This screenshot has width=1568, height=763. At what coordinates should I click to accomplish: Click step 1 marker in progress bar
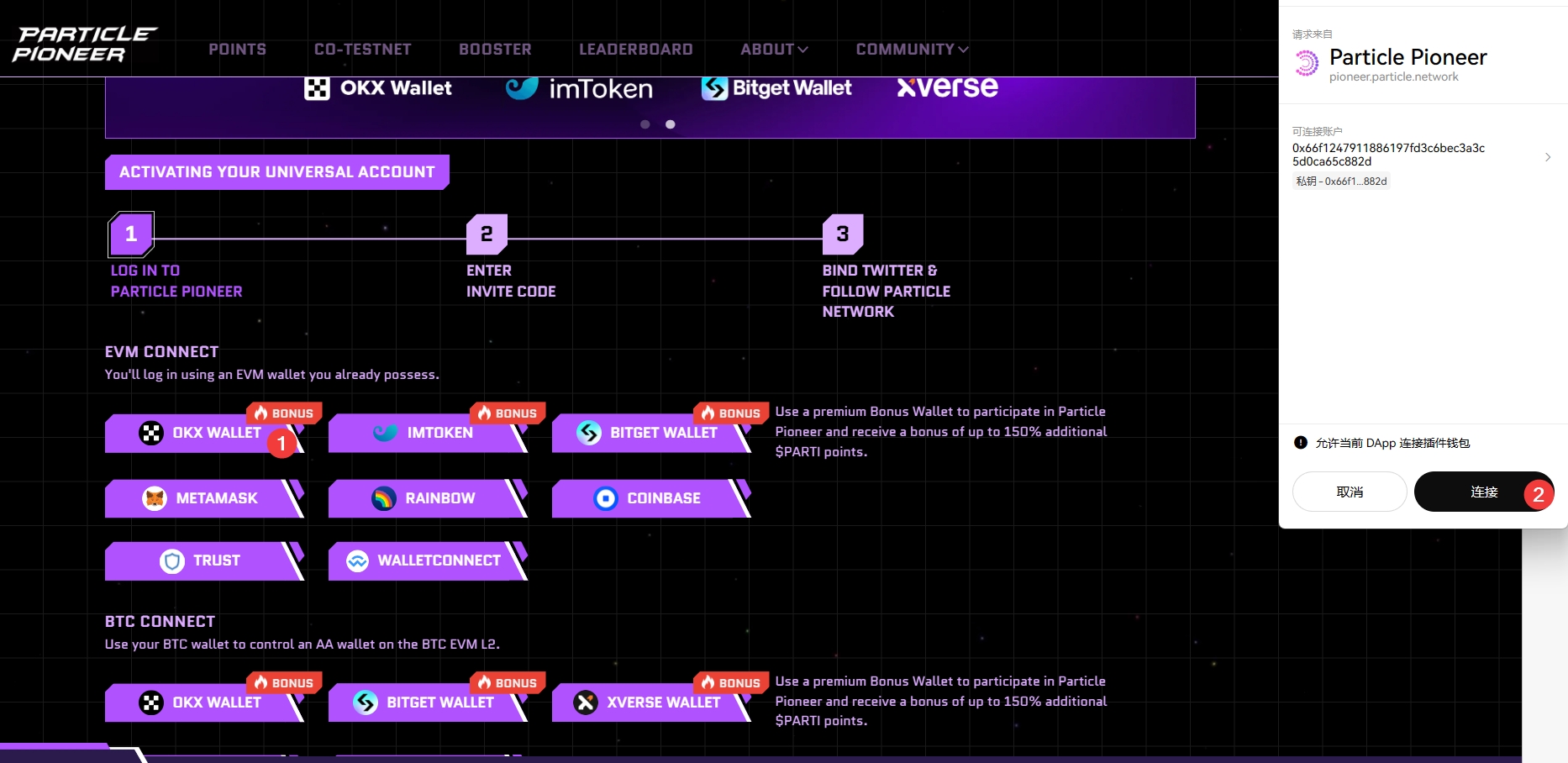(131, 234)
